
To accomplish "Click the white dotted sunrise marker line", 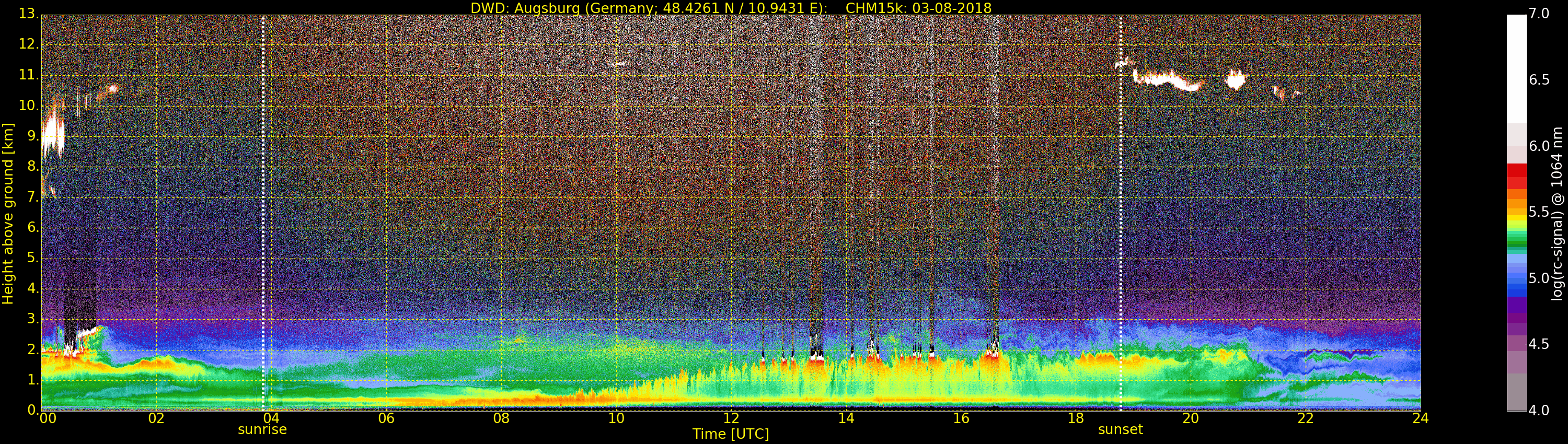I will click(x=263, y=213).
